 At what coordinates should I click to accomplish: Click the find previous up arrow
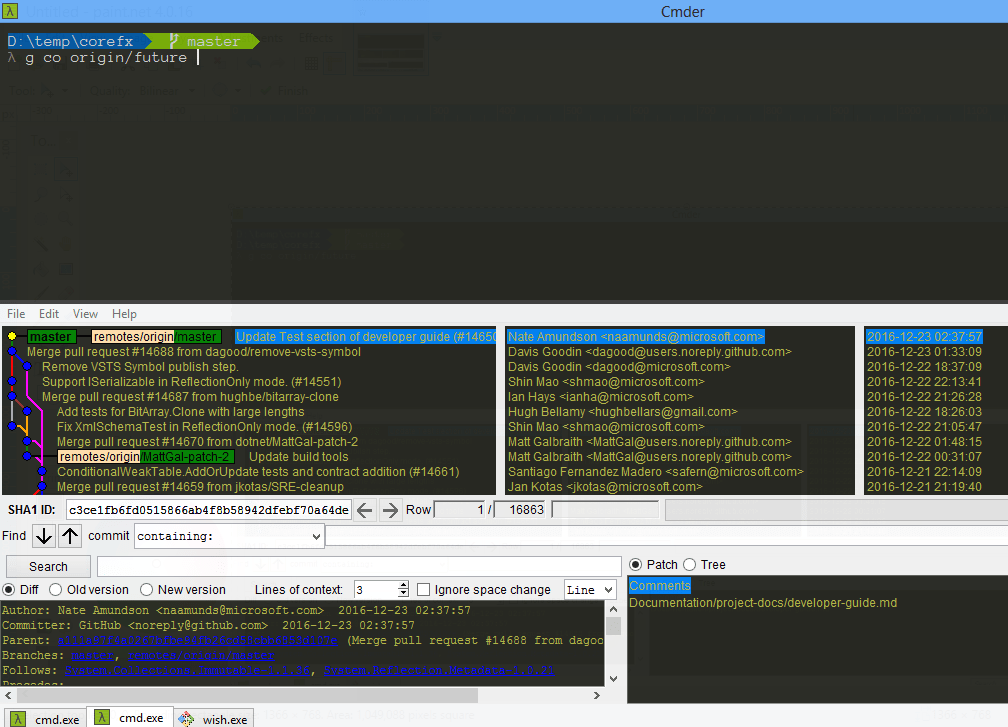tap(70, 535)
